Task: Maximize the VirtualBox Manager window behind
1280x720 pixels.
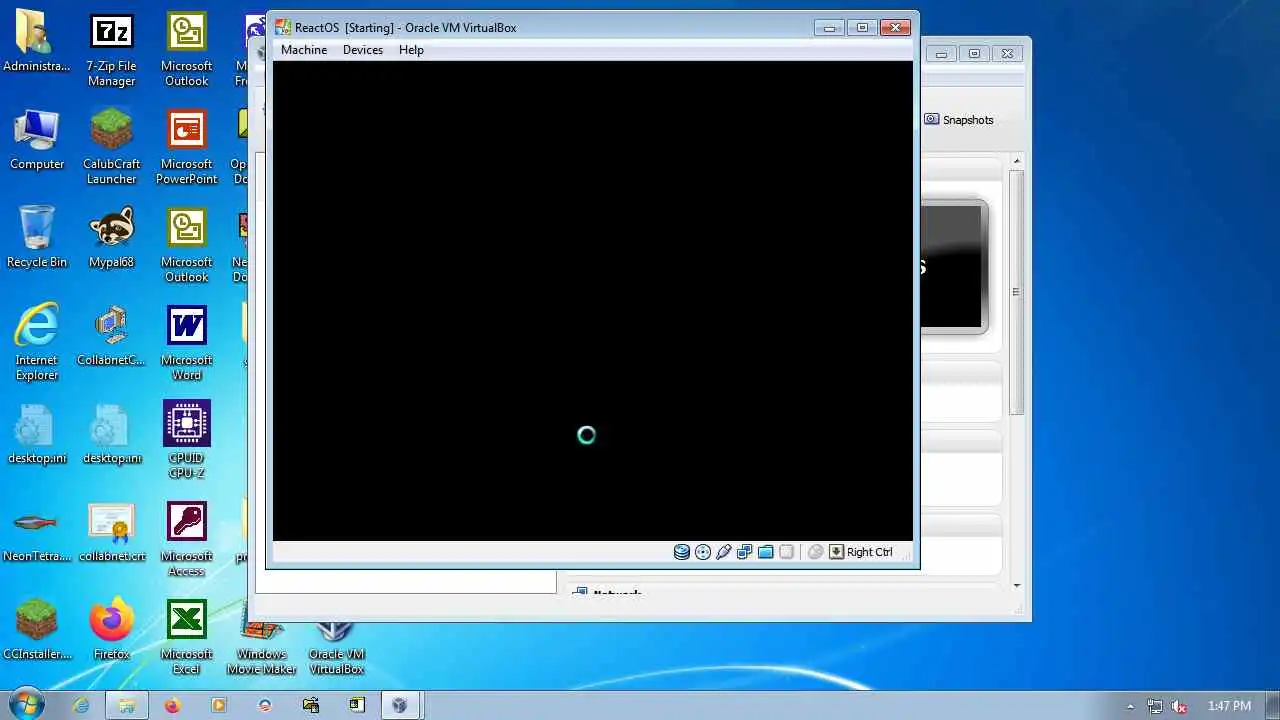Action: [x=974, y=54]
